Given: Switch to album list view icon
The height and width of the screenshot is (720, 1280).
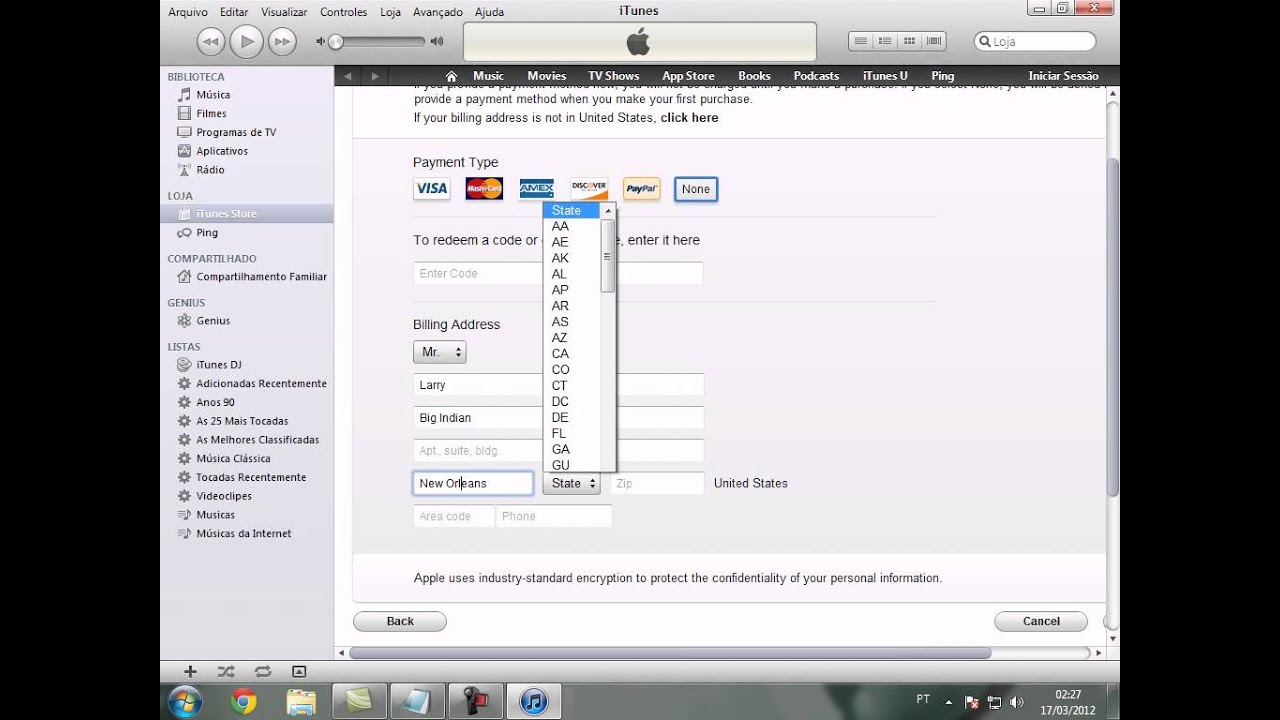Looking at the screenshot, I should coord(884,41).
